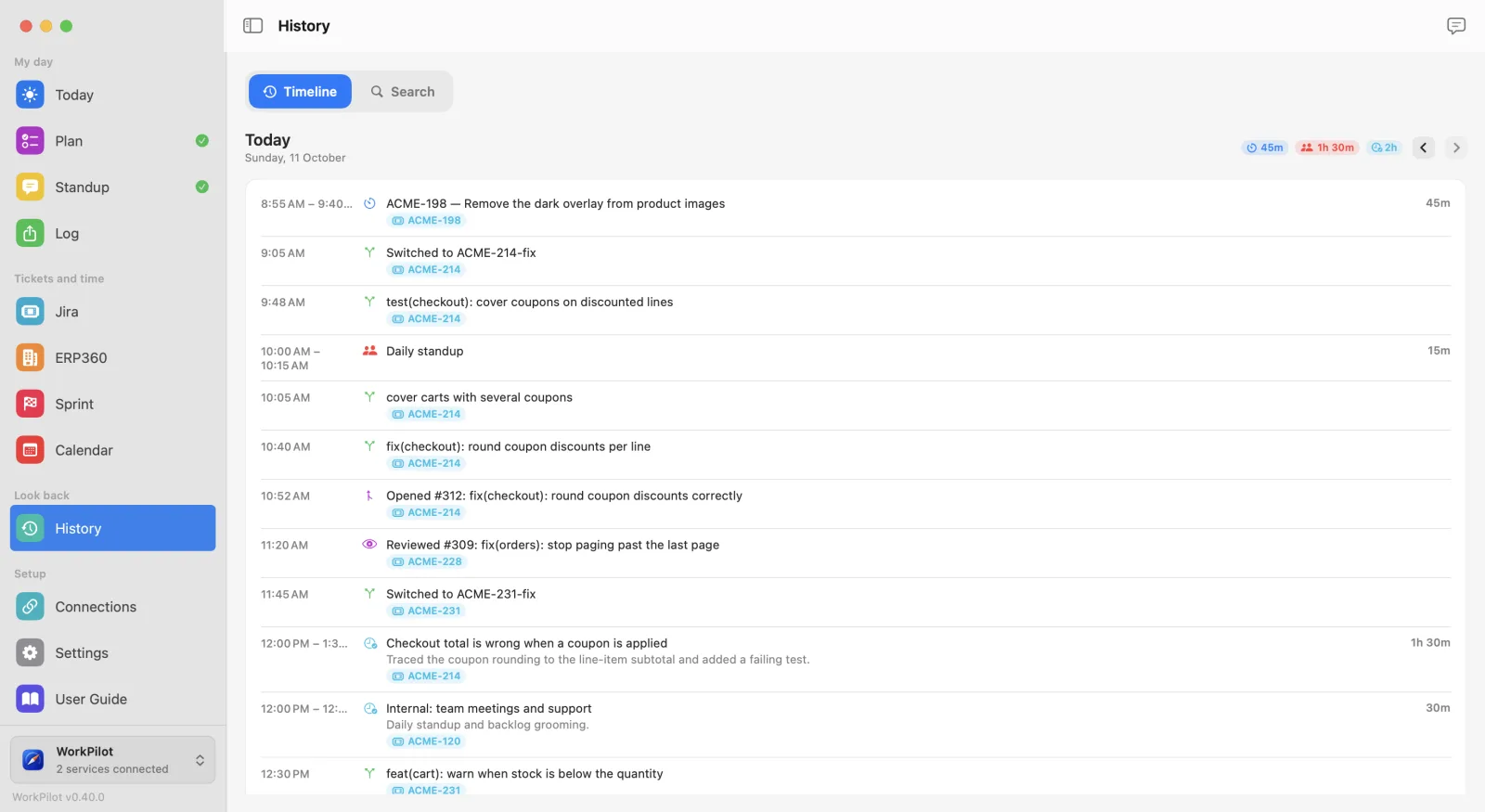Go to the previous day
Image resolution: width=1485 pixels, height=812 pixels.
click(1424, 148)
